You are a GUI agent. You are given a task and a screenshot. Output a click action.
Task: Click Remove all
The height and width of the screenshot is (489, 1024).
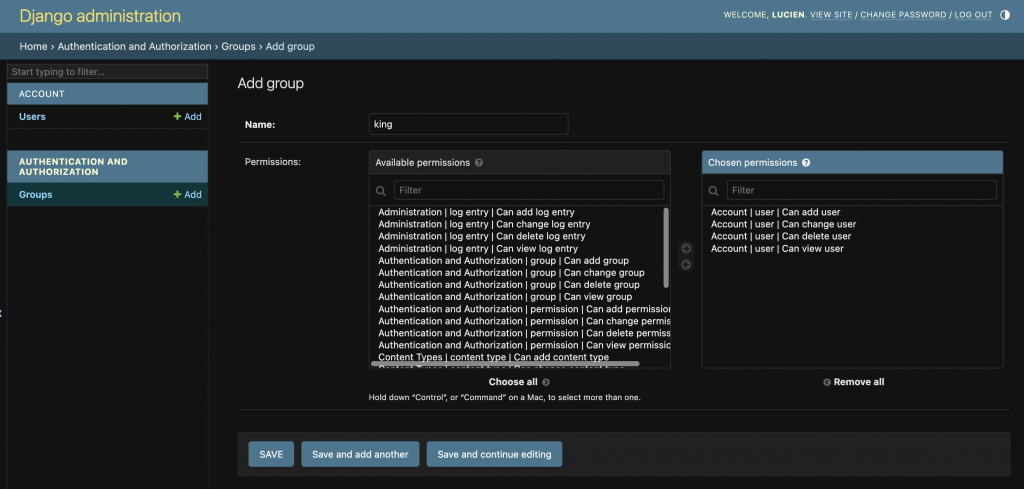pos(854,382)
